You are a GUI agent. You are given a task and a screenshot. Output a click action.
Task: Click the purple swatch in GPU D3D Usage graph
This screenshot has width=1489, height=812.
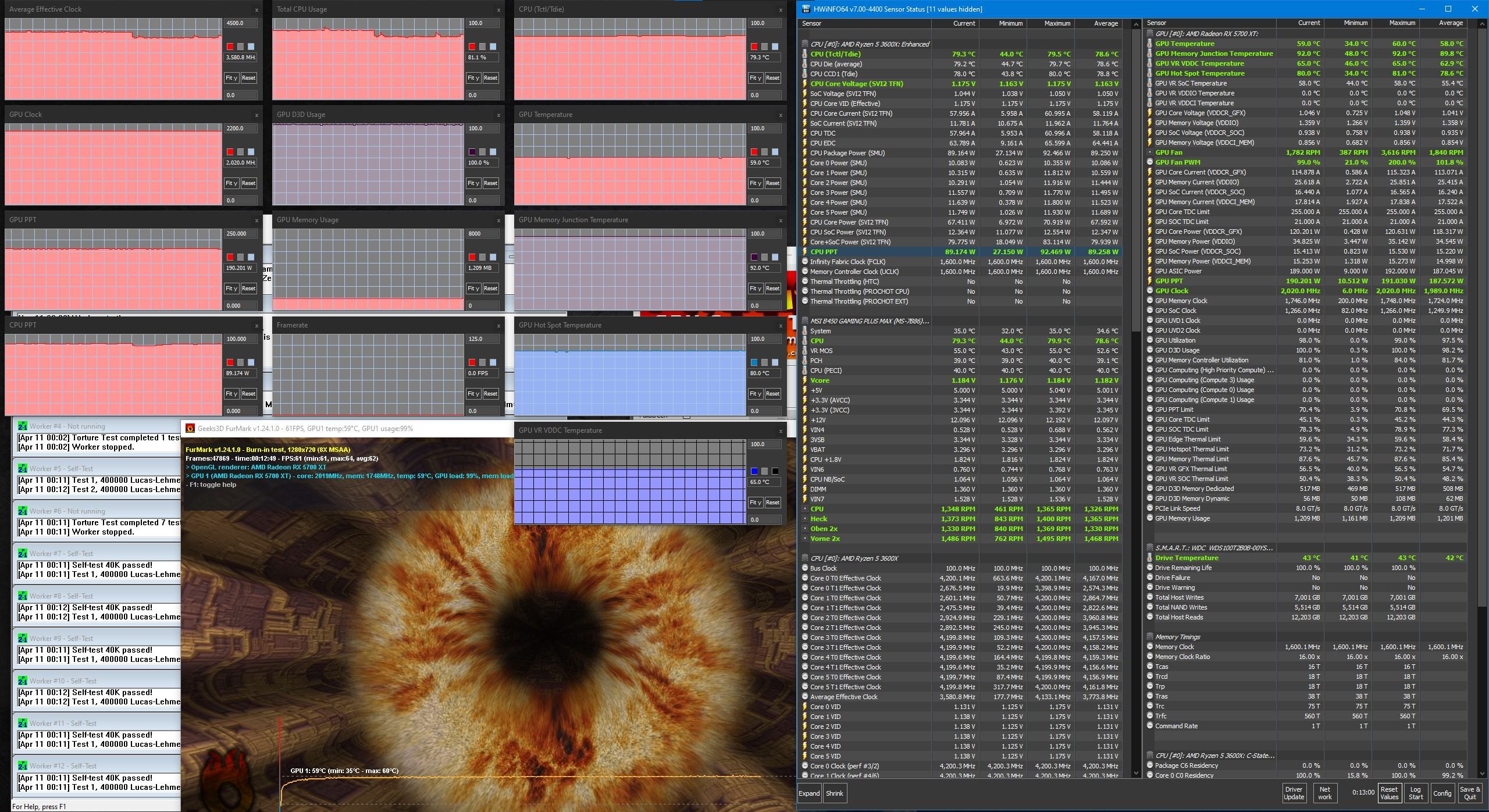[x=472, y=152]
